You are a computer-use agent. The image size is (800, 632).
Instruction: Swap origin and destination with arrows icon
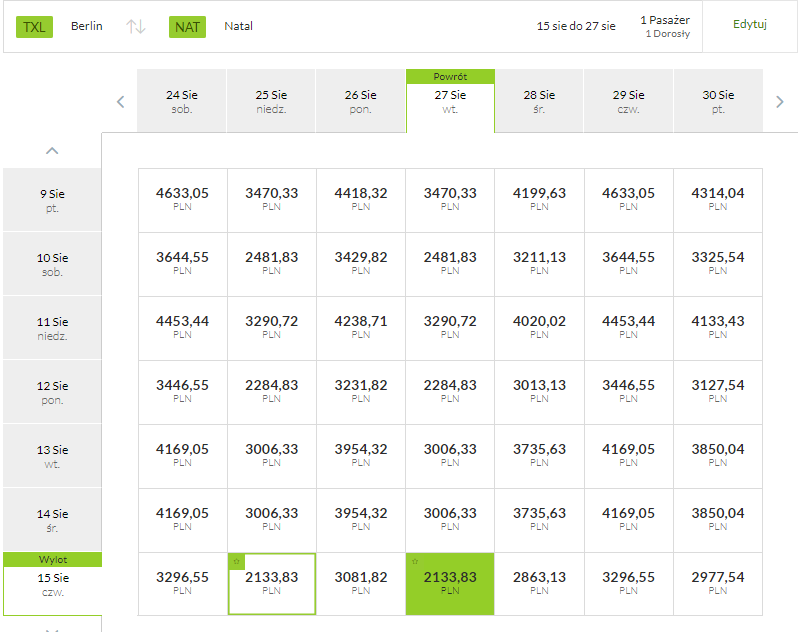pos(136,26)
